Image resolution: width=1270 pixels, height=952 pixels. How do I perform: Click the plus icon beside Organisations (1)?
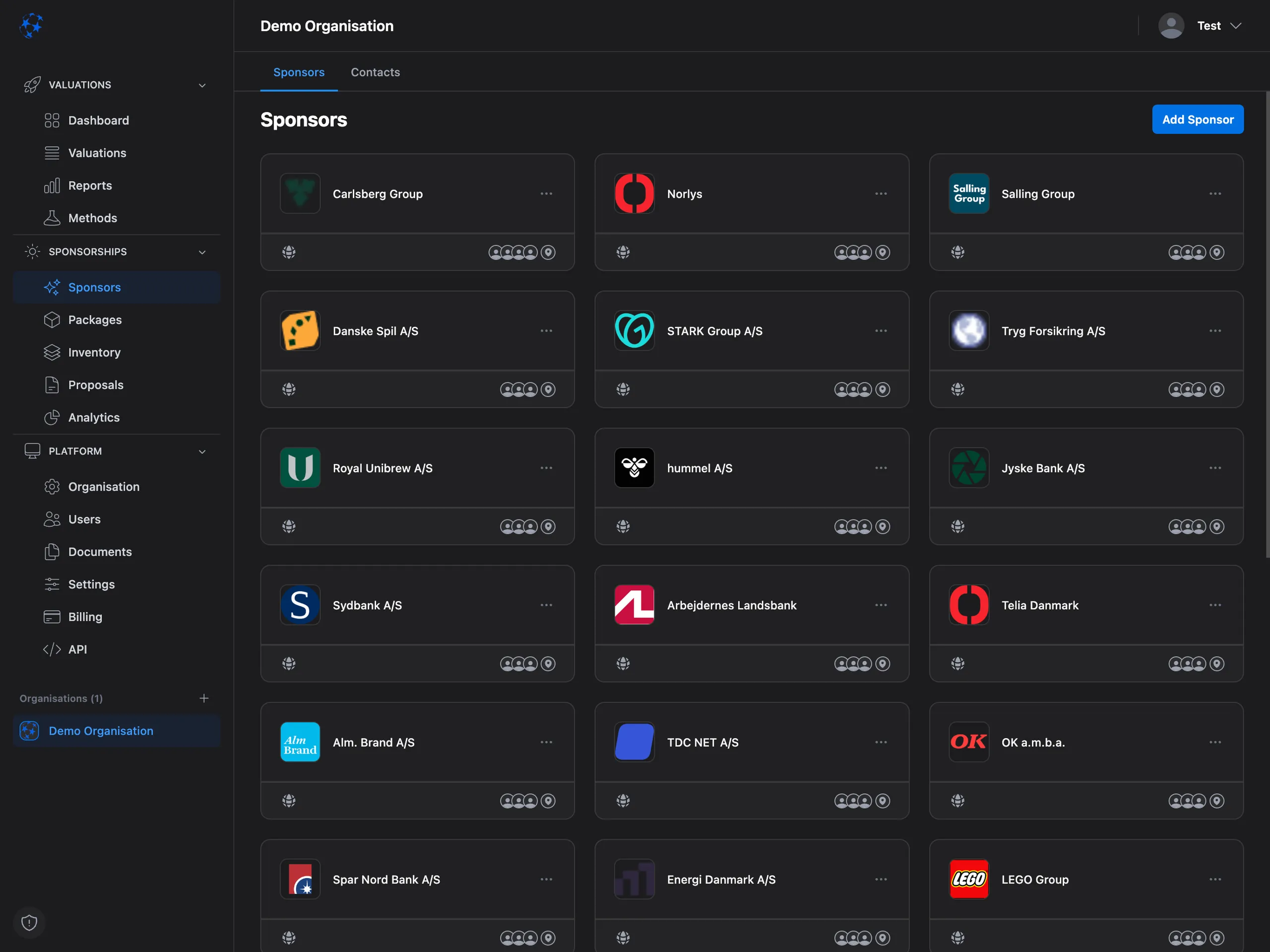coord(204,698)
